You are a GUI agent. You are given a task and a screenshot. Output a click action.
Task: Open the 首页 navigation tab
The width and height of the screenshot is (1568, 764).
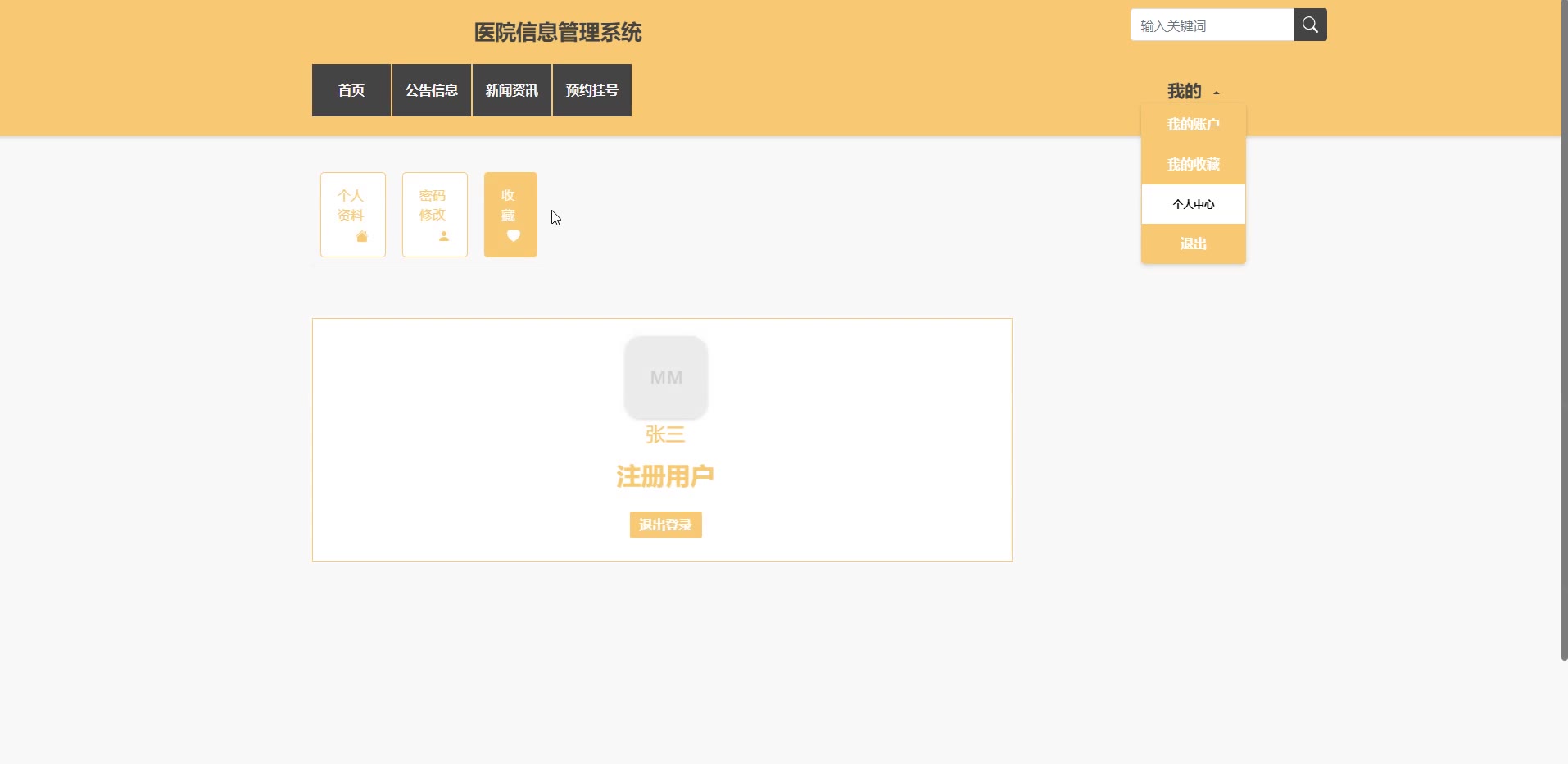[x=351, y=90]
